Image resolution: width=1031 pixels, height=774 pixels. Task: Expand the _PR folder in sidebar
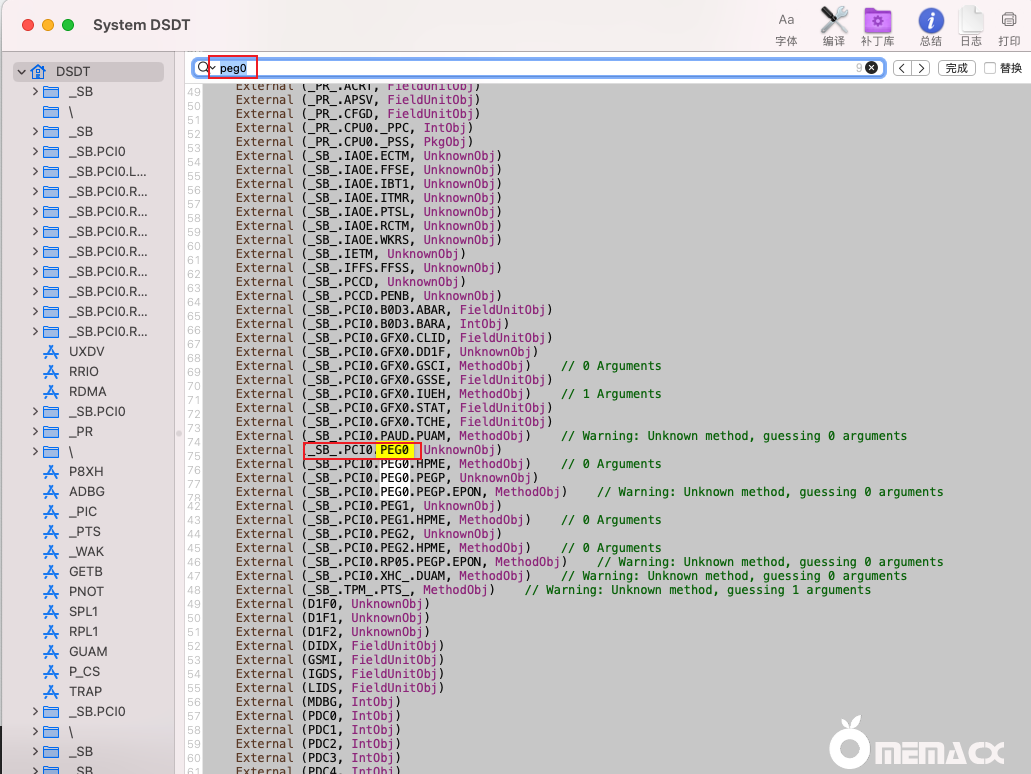click(36, 432)
